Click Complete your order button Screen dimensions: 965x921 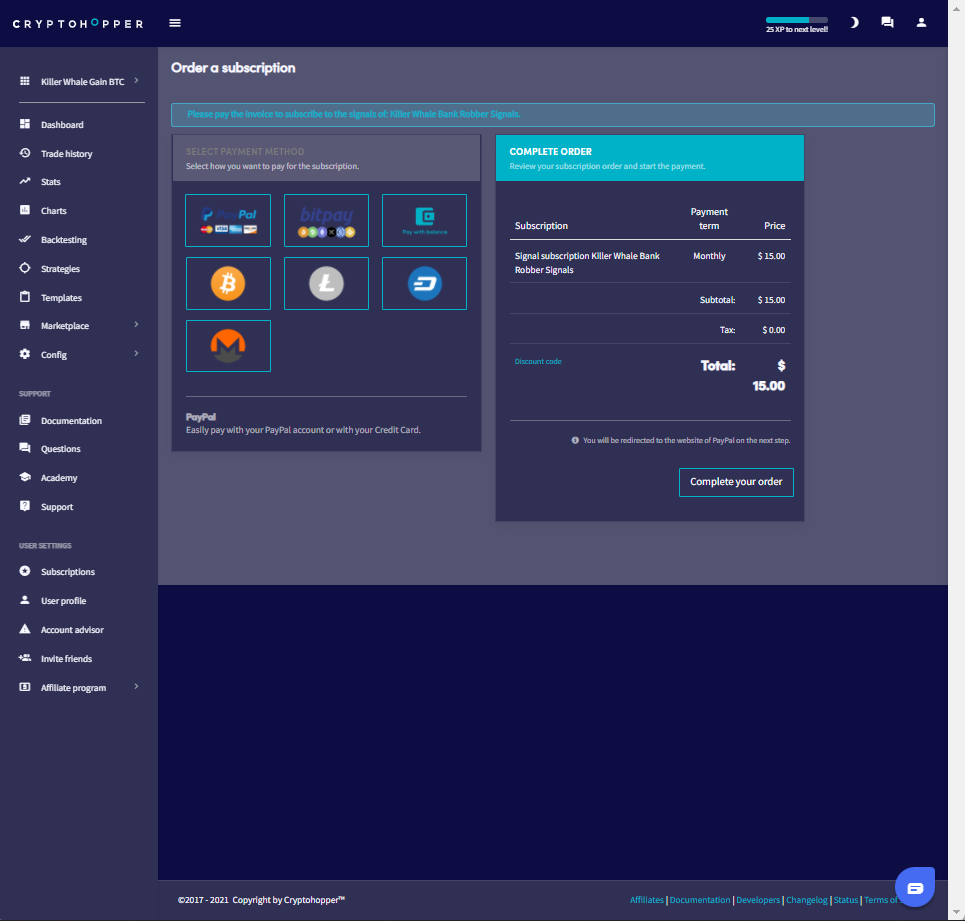click(x=736, y=482)
